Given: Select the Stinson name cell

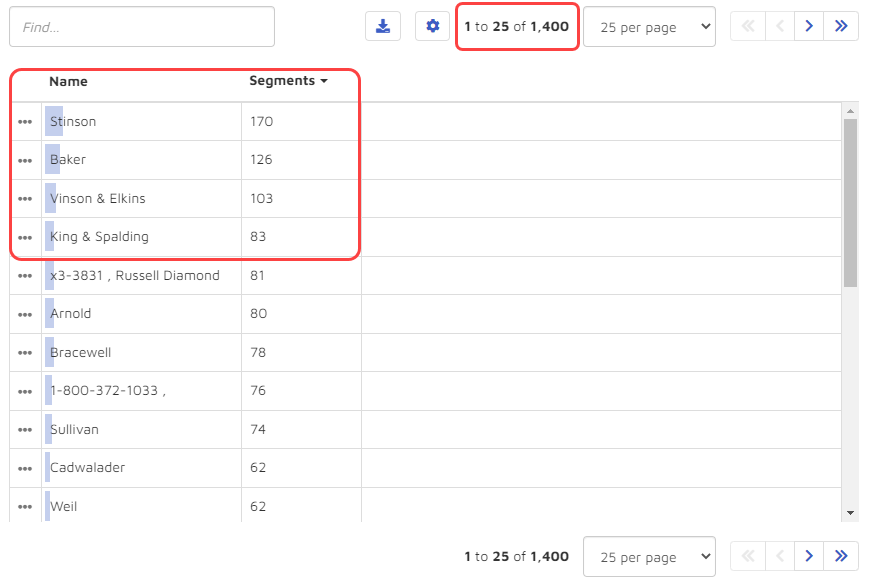Looking at the screenshot, I should 141,121.
